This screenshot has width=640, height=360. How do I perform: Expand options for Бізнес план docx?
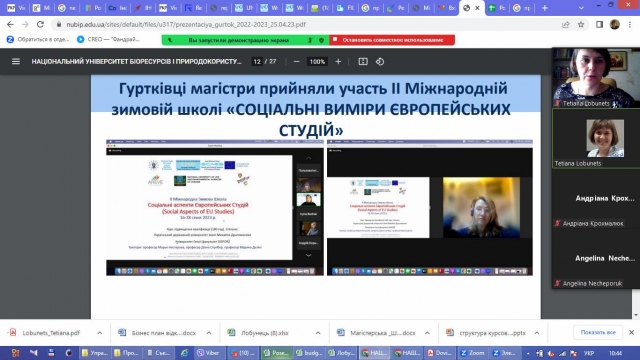point(209,333)
